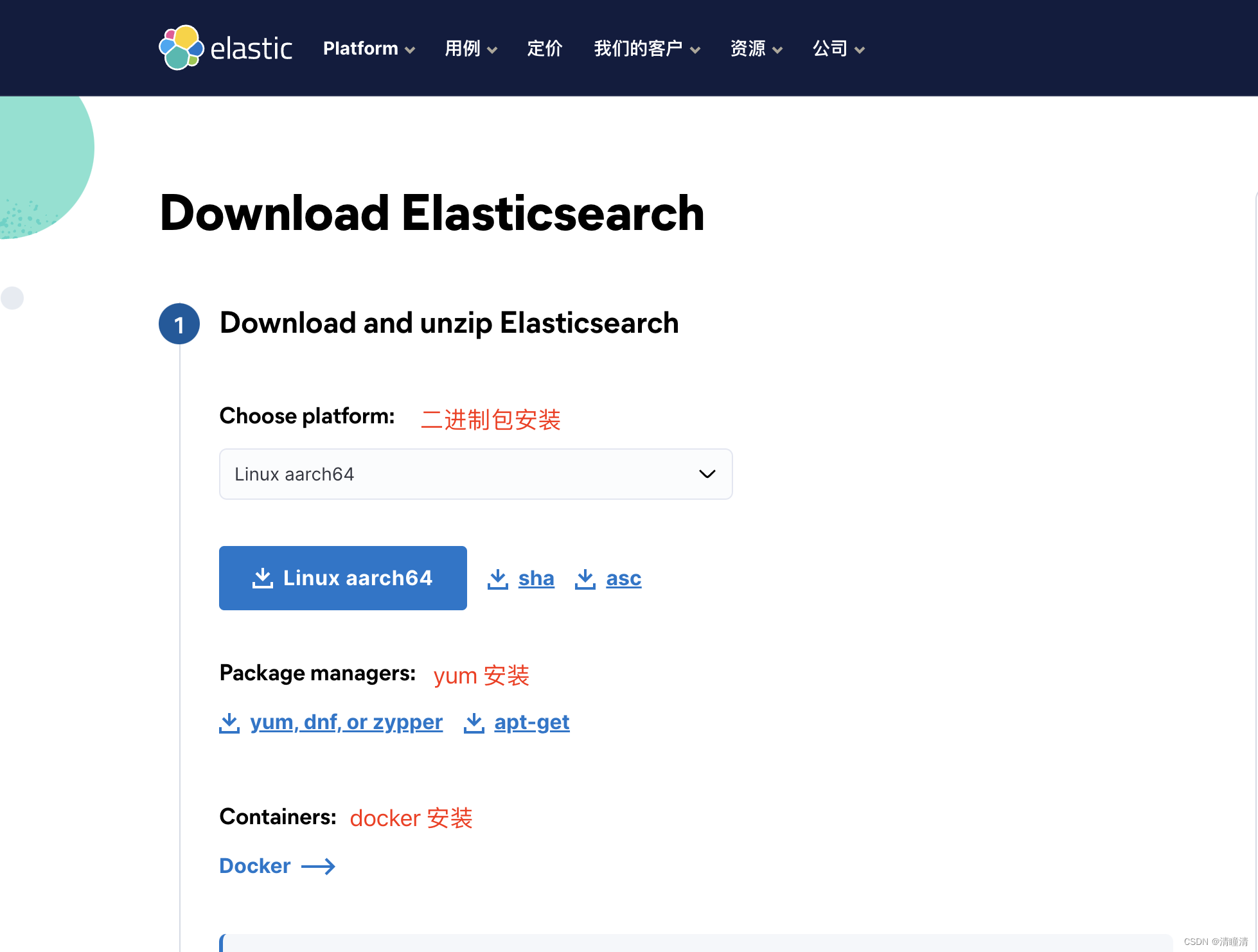Go to the 定价 pricing page

[x=545, y=49]
